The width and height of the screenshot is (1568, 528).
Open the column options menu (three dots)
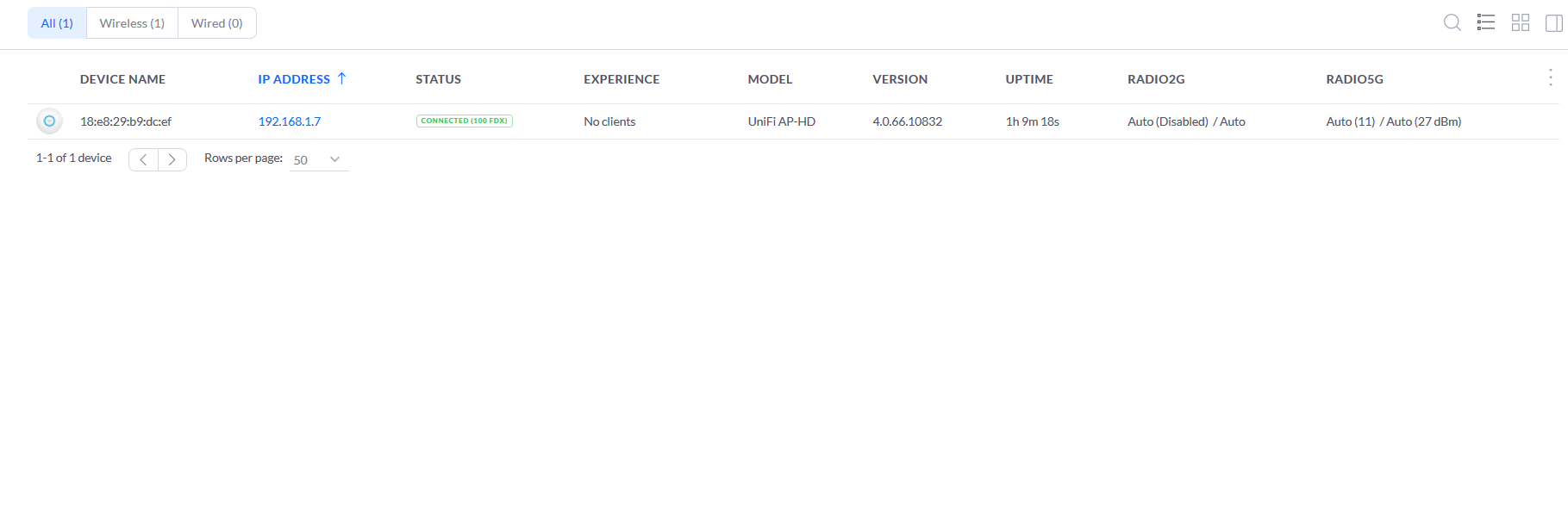pos(1550,78)
